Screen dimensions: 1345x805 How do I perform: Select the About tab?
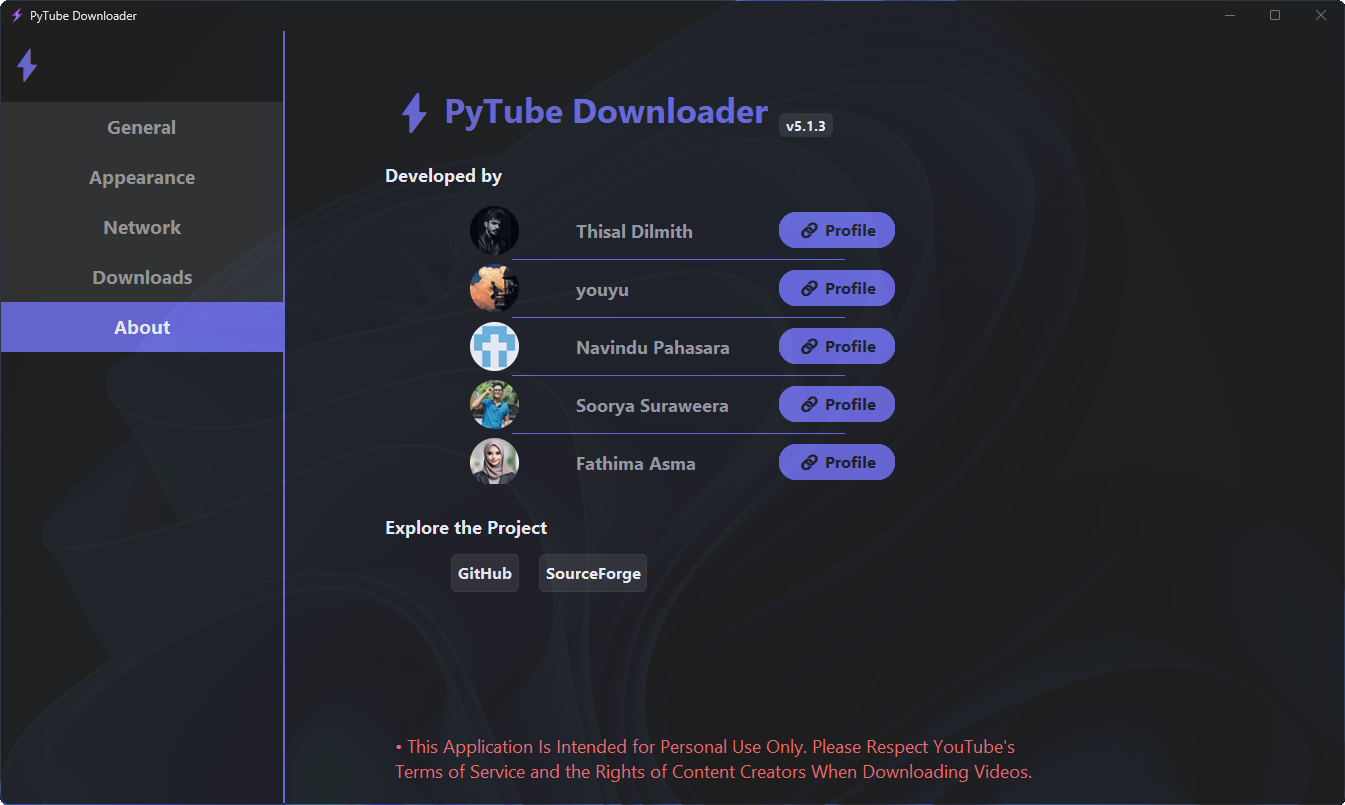pos(142,327)
